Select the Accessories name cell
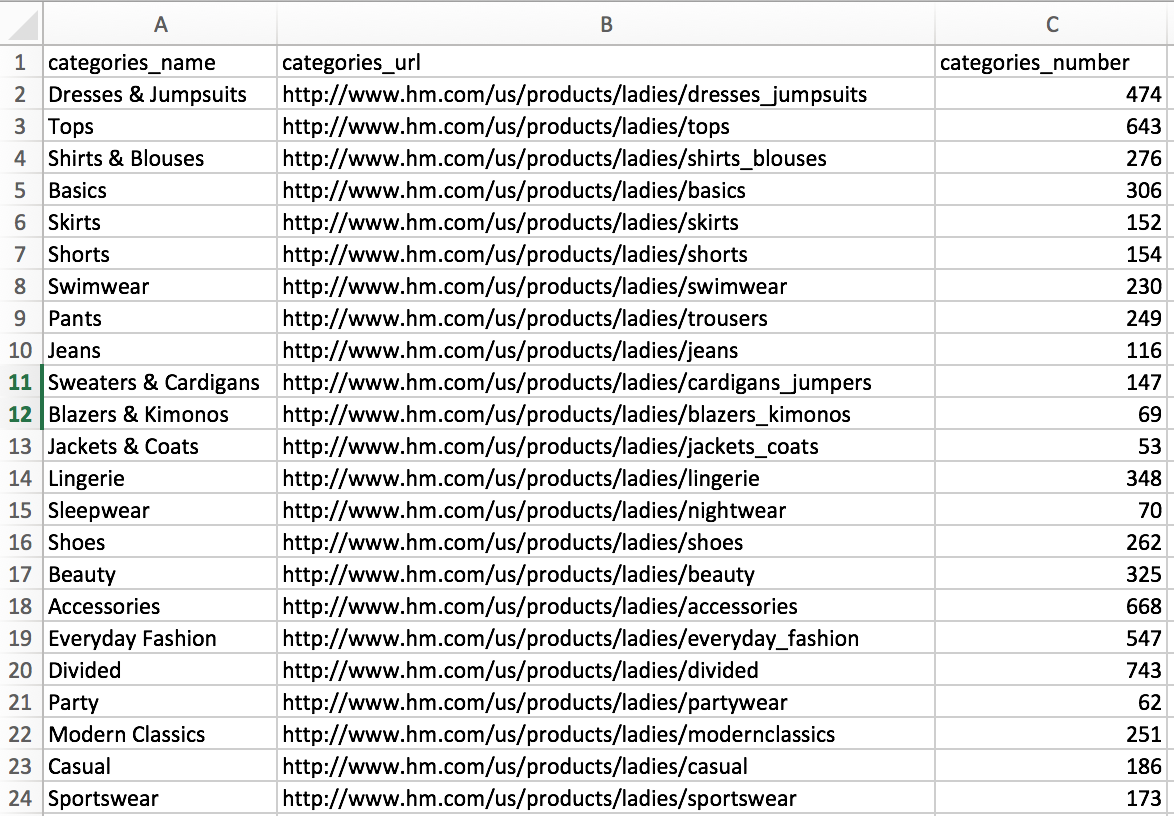Image resolution: width=1174 pixels, height=816 pixels. [x=160, y=606]
